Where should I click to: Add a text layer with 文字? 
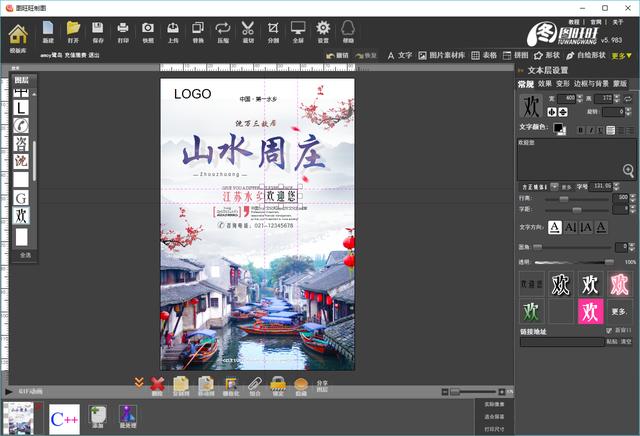point(400,56)
